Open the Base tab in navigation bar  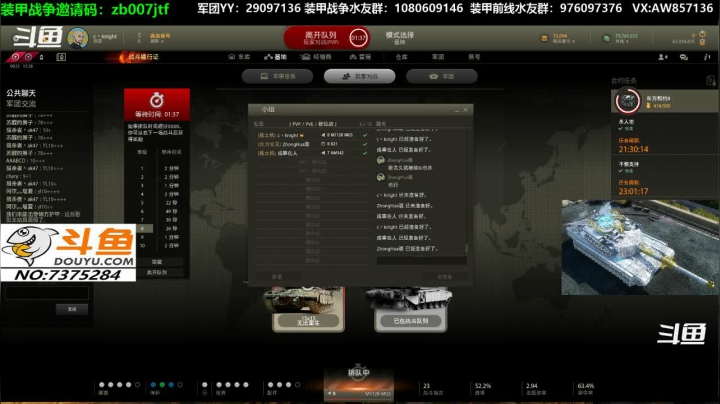point(276,57)
